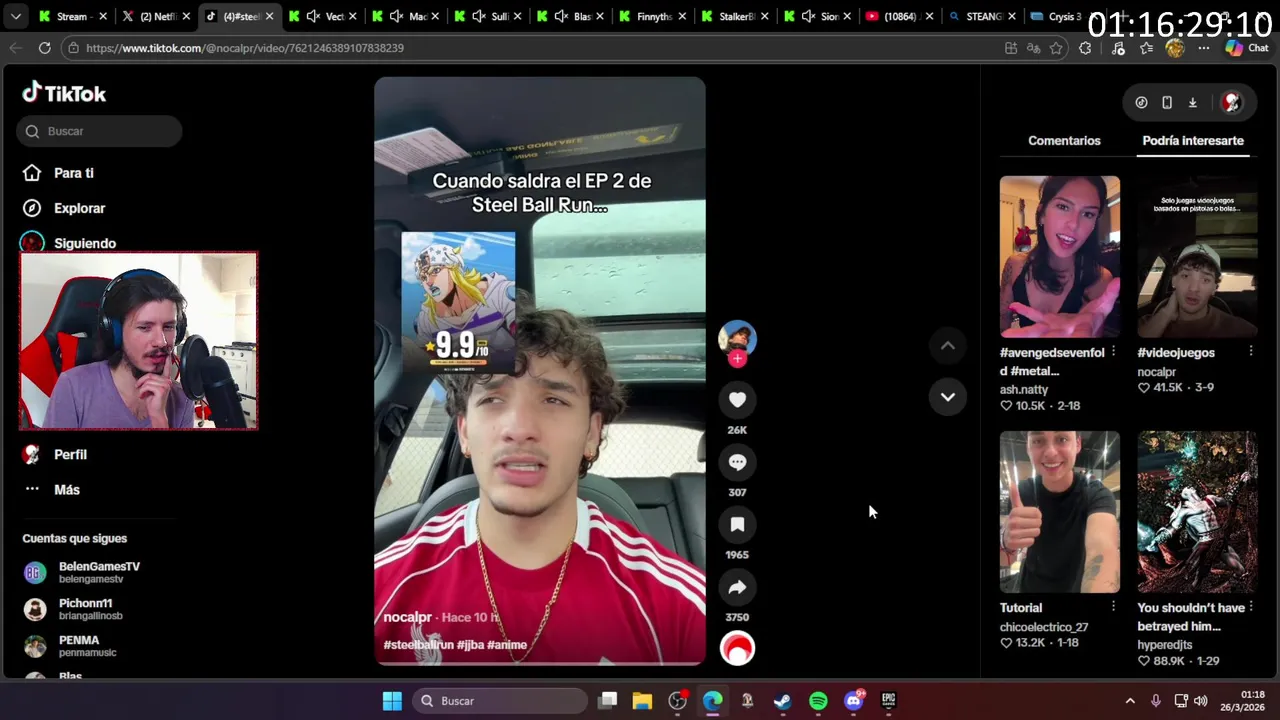Open the #anime hashtag
Image resolution: width=1280 pixels, height=720 pixels.
[508, 645]
